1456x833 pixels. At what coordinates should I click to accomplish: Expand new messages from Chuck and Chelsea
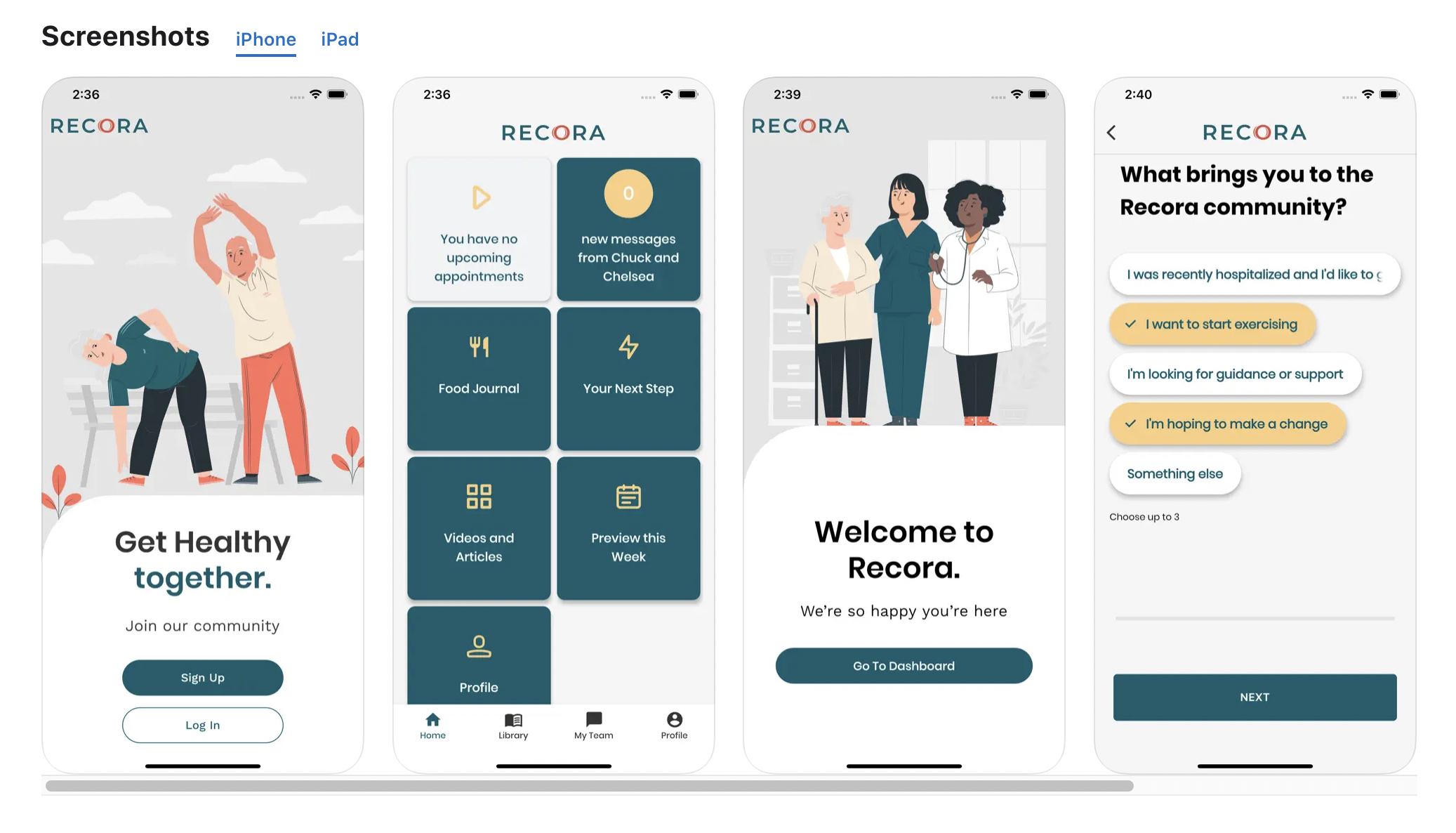pyautogui.click(x=628, y=228)
